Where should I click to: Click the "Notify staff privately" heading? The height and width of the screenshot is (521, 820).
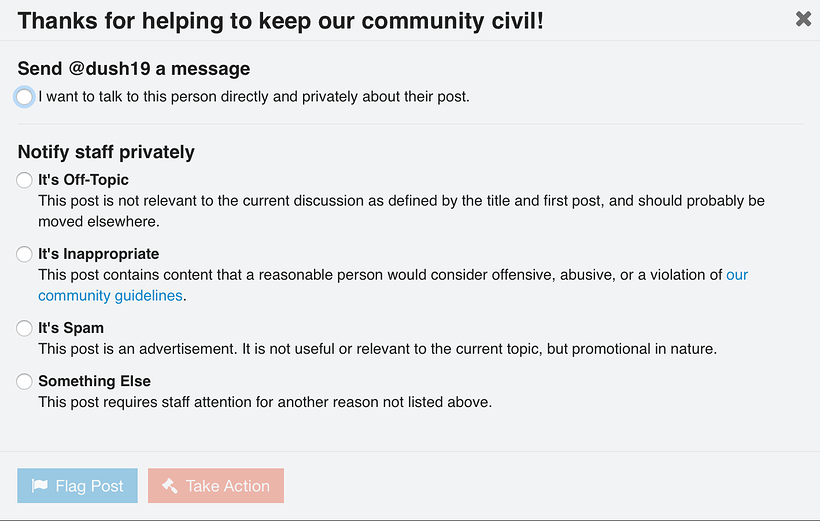click(106, 152)
